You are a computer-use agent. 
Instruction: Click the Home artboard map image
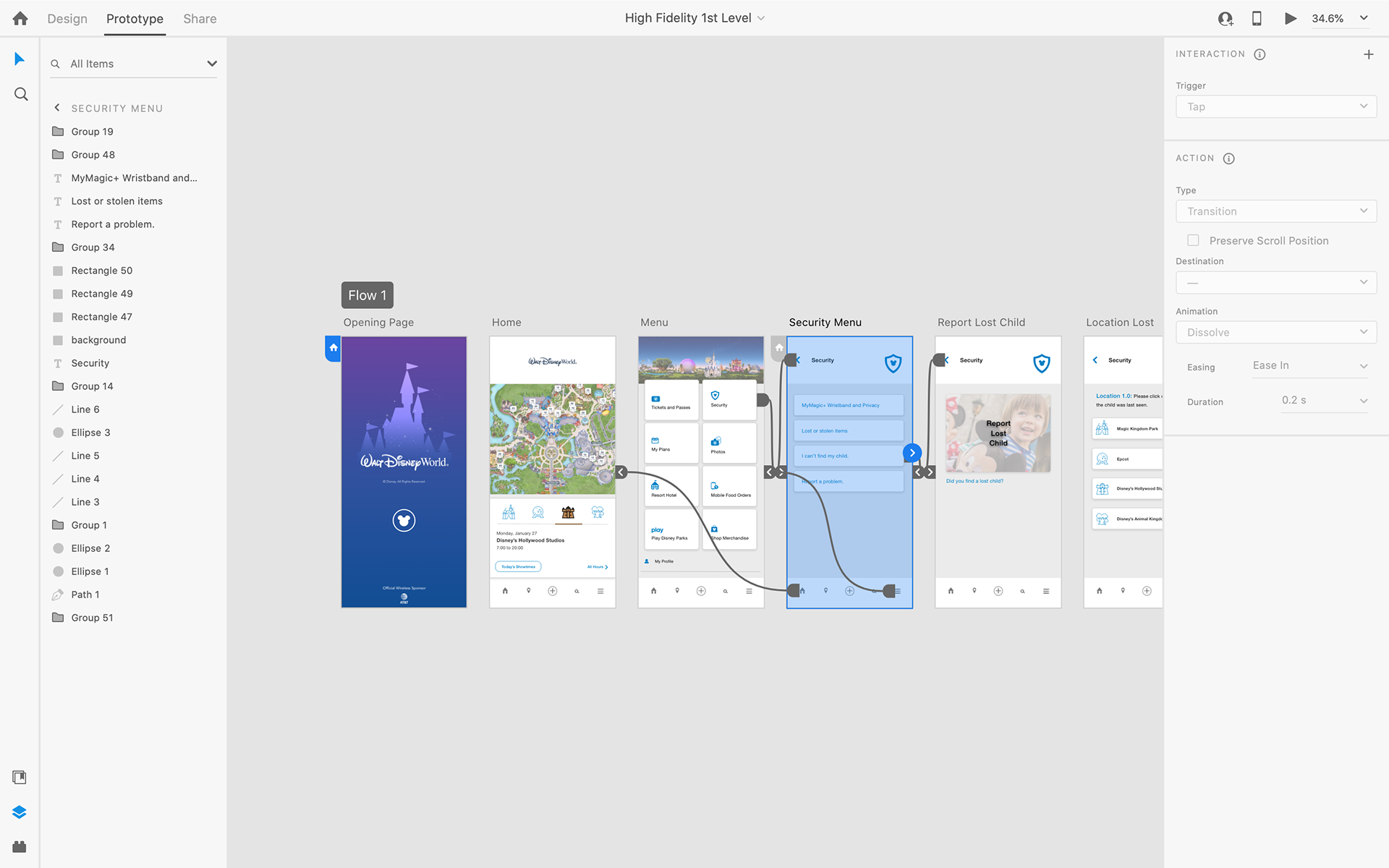click(x=553, y=439)
